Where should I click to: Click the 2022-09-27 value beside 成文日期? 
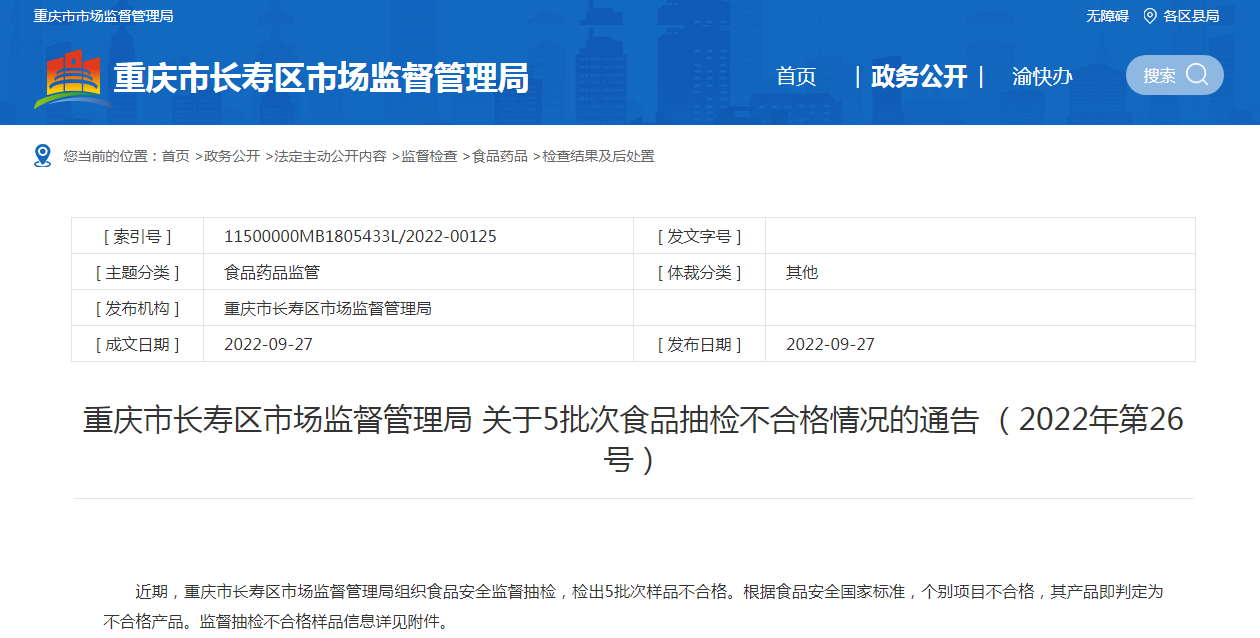268,344
